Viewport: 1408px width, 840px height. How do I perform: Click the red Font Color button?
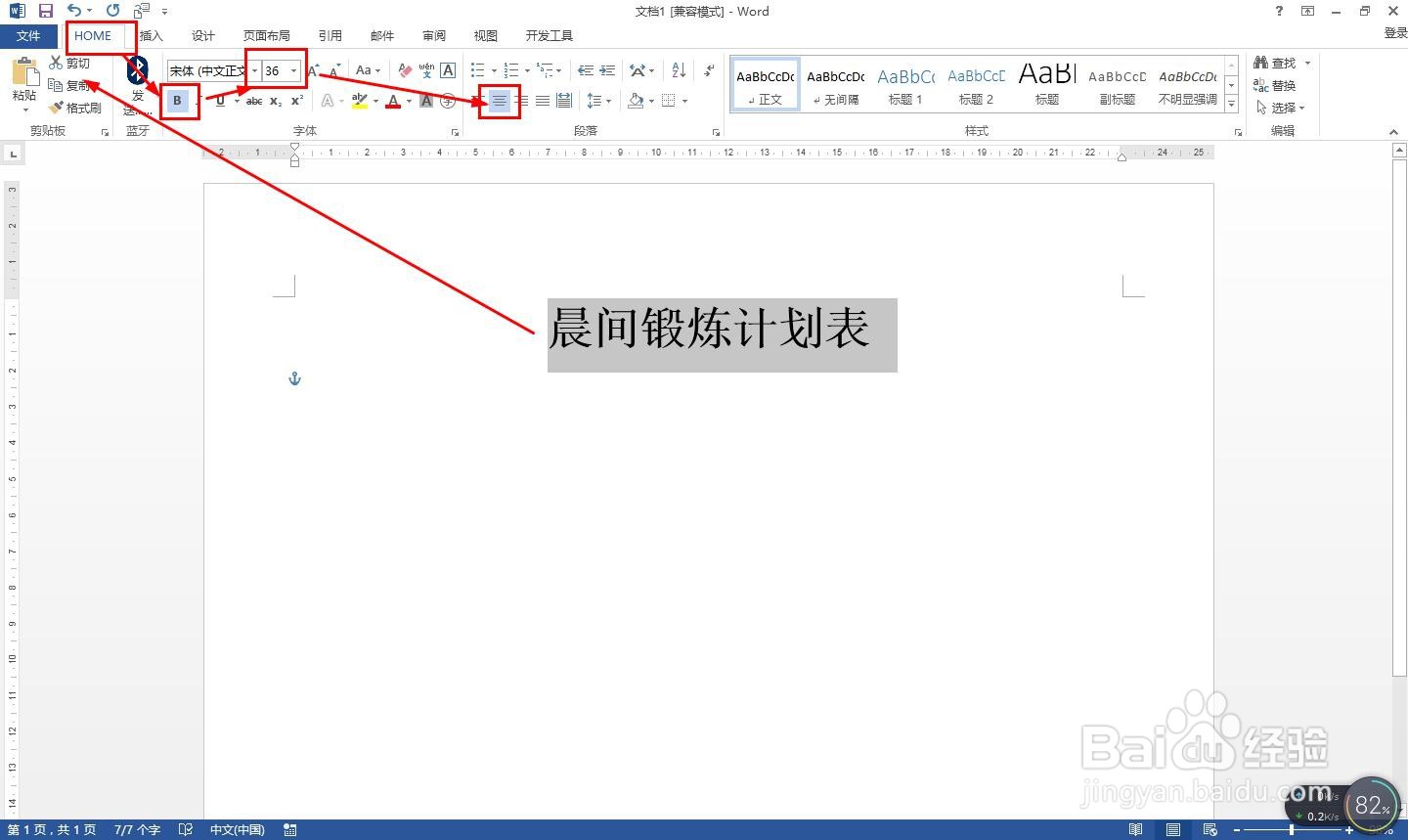pyautogui.click(x=393, y=100)
